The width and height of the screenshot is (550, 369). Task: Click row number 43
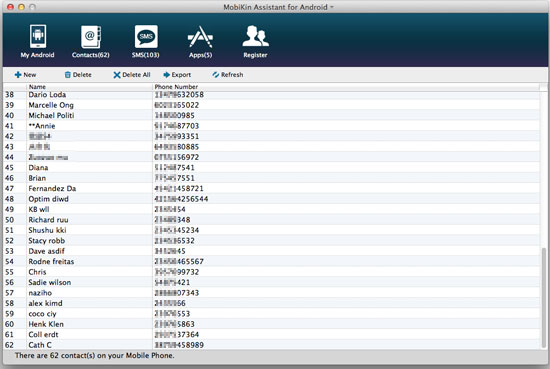point(9,147)
